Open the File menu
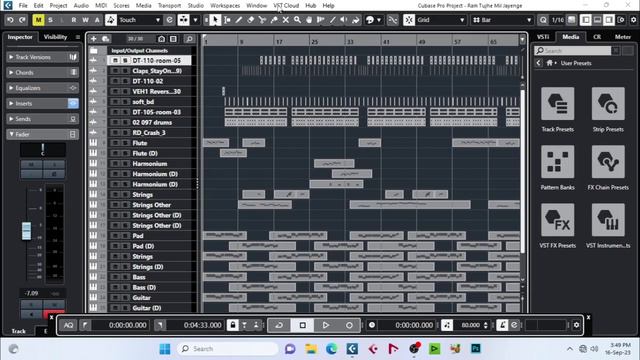 pyautogui.click(x=23, y=6)
